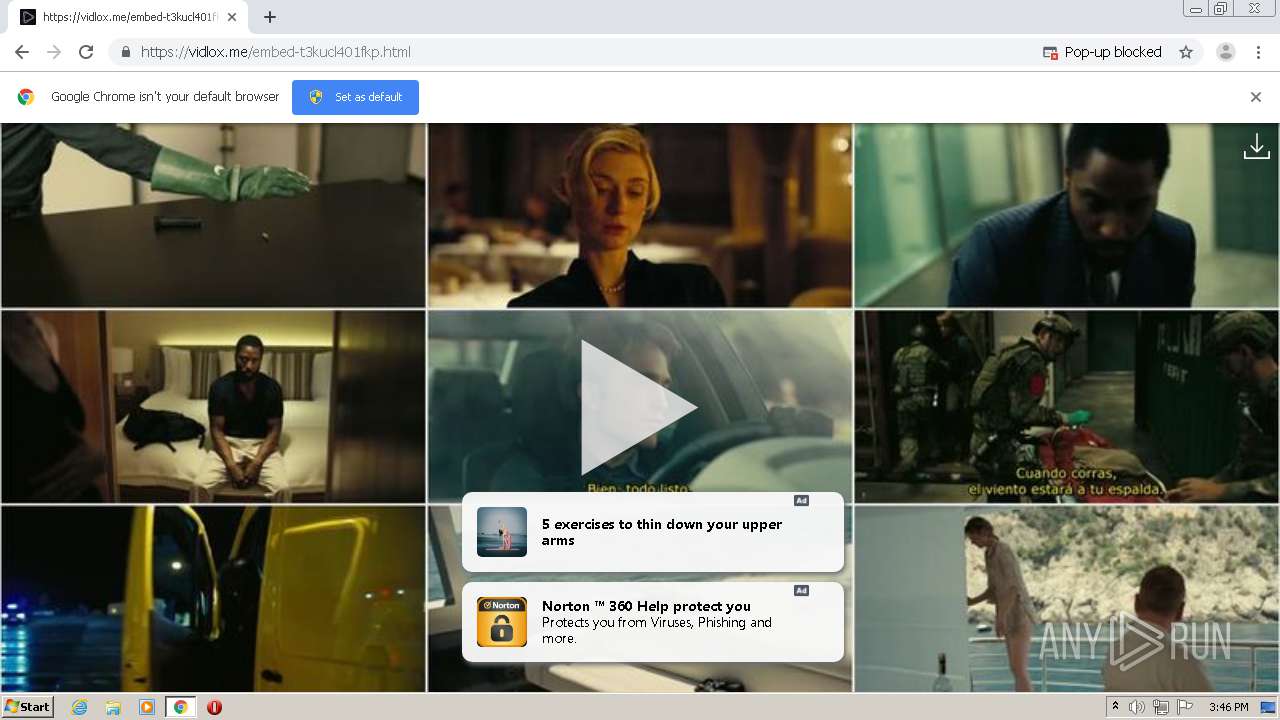Click the red Opera taskbar icon
This screenshot has width=1280, height=720.
pos(214,707)
